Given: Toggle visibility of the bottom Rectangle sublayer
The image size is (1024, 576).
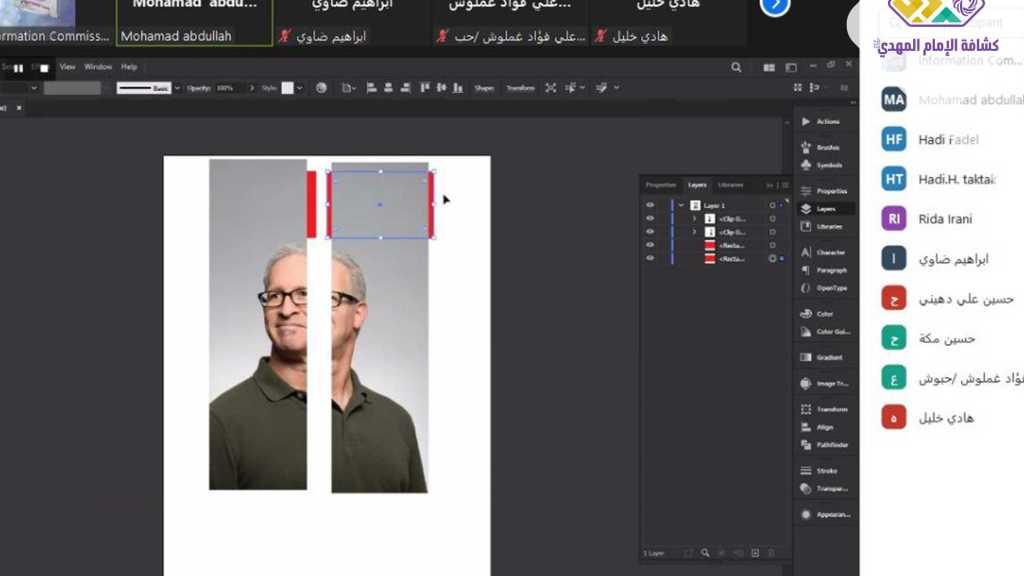Looking at the screenshot, I should [650, 258].
